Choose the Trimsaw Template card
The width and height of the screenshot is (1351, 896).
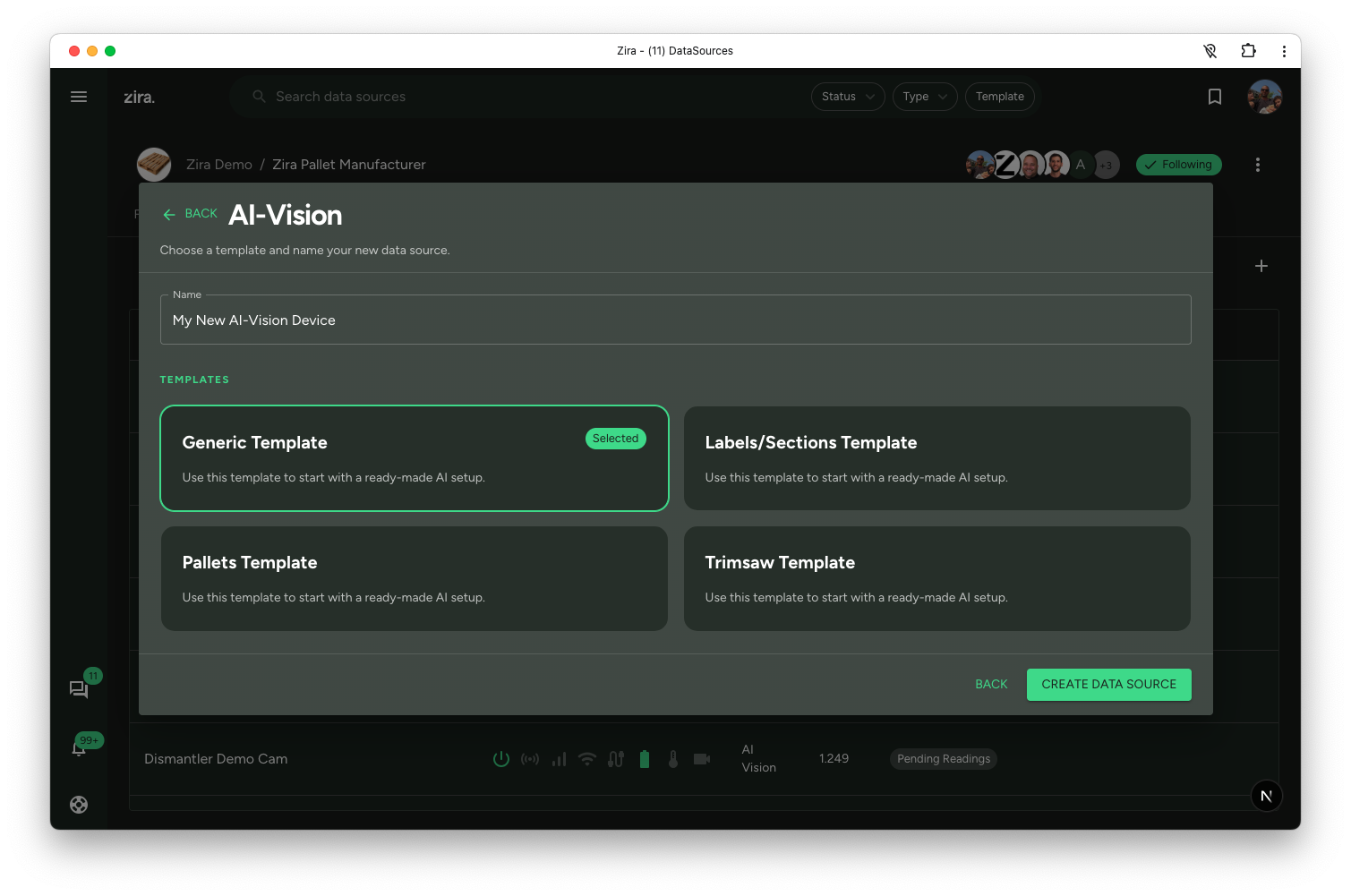[937, 578]
